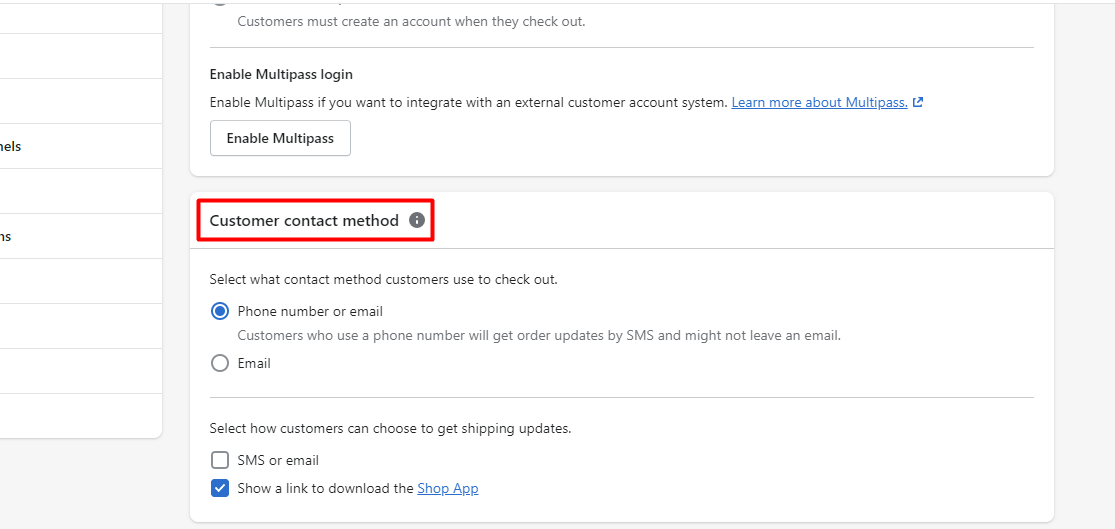Viewport: 1115px width, 529px height.
Task: Click the external link icon after Multipass link
Action: 918,102
